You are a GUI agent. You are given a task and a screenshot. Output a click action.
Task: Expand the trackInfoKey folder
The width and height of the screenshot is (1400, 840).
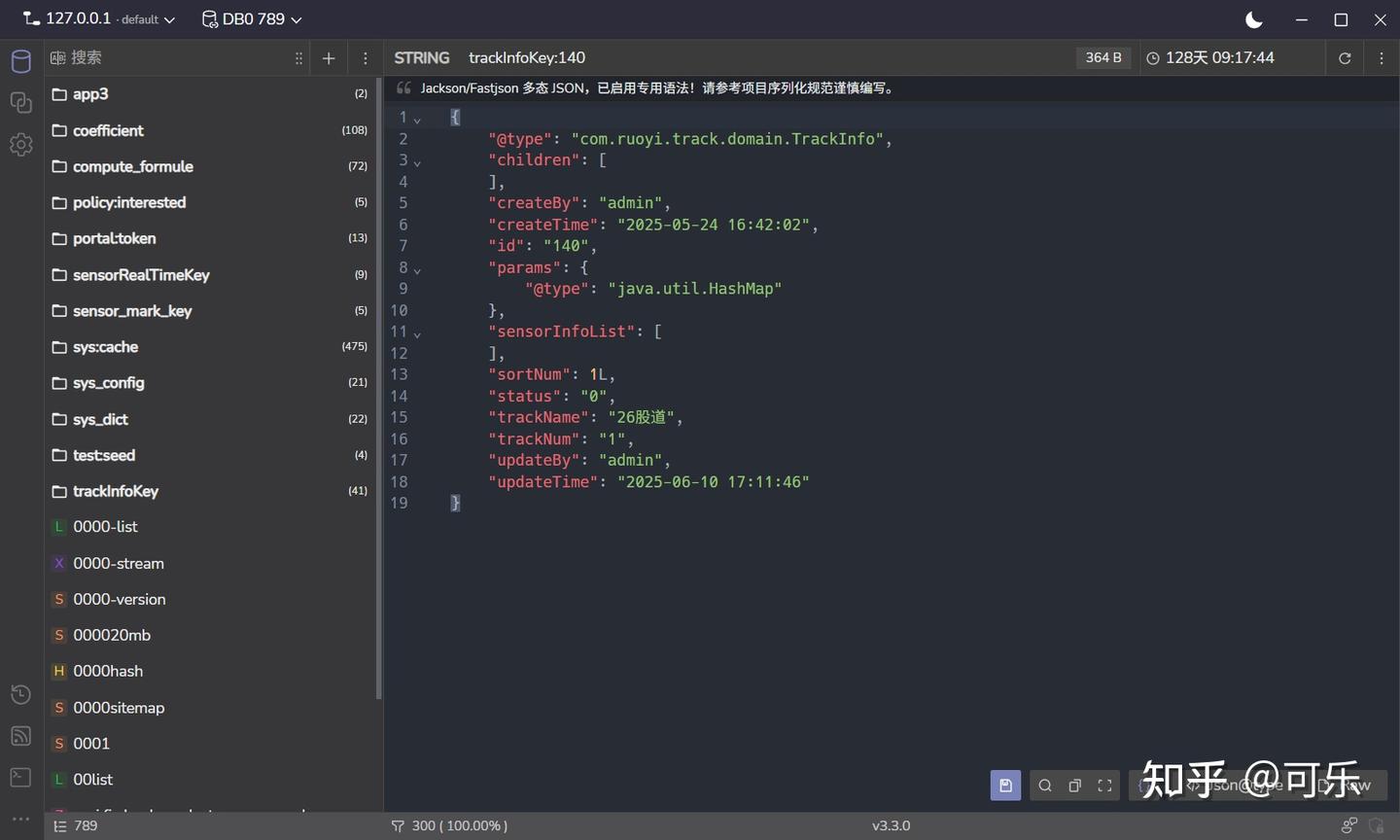(210, 491)
